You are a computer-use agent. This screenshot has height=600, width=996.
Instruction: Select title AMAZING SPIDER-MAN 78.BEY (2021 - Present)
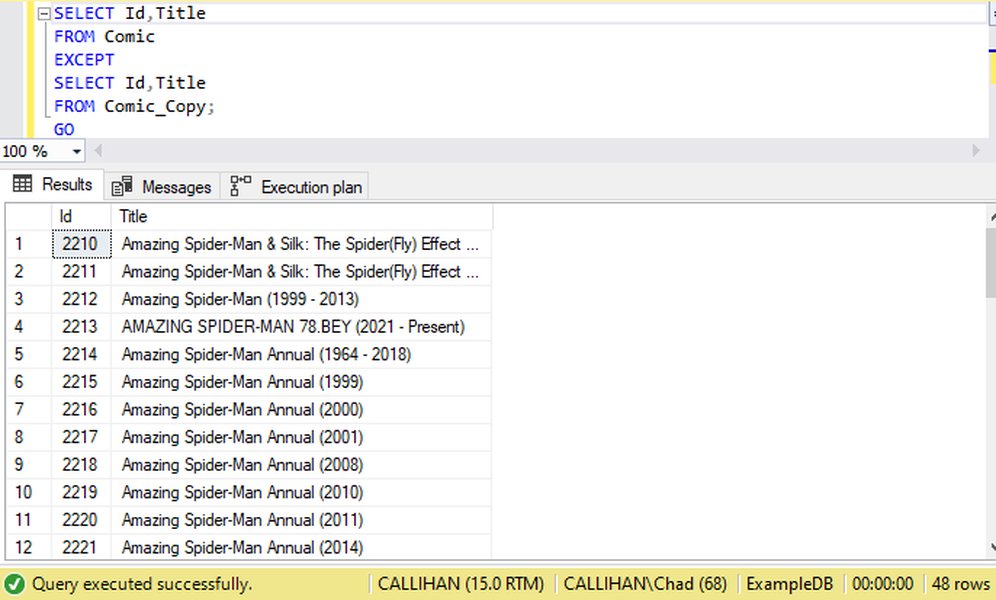(x=301, y=326)
